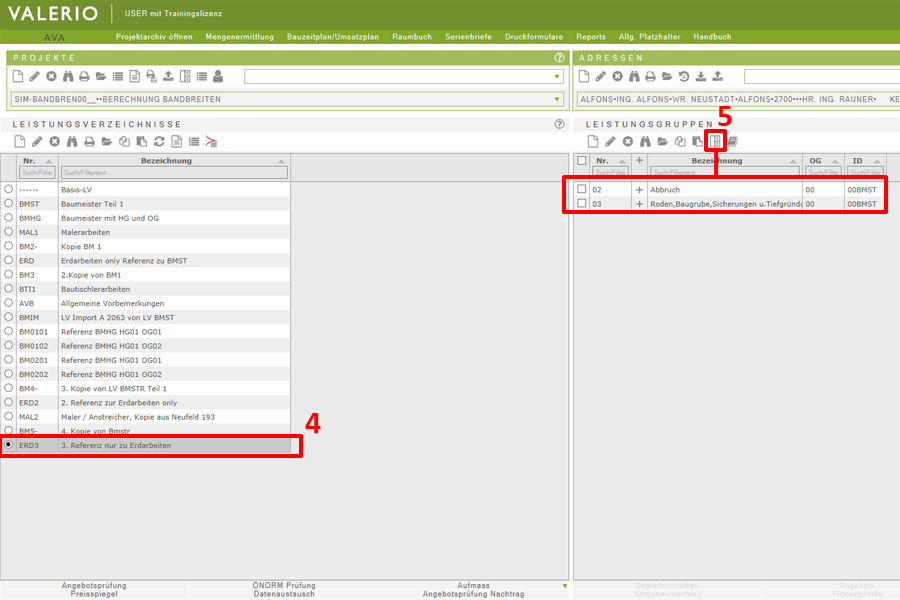Expand row 03 with its plus sign
The image size is (900, 600).
[x=639, y=203]
